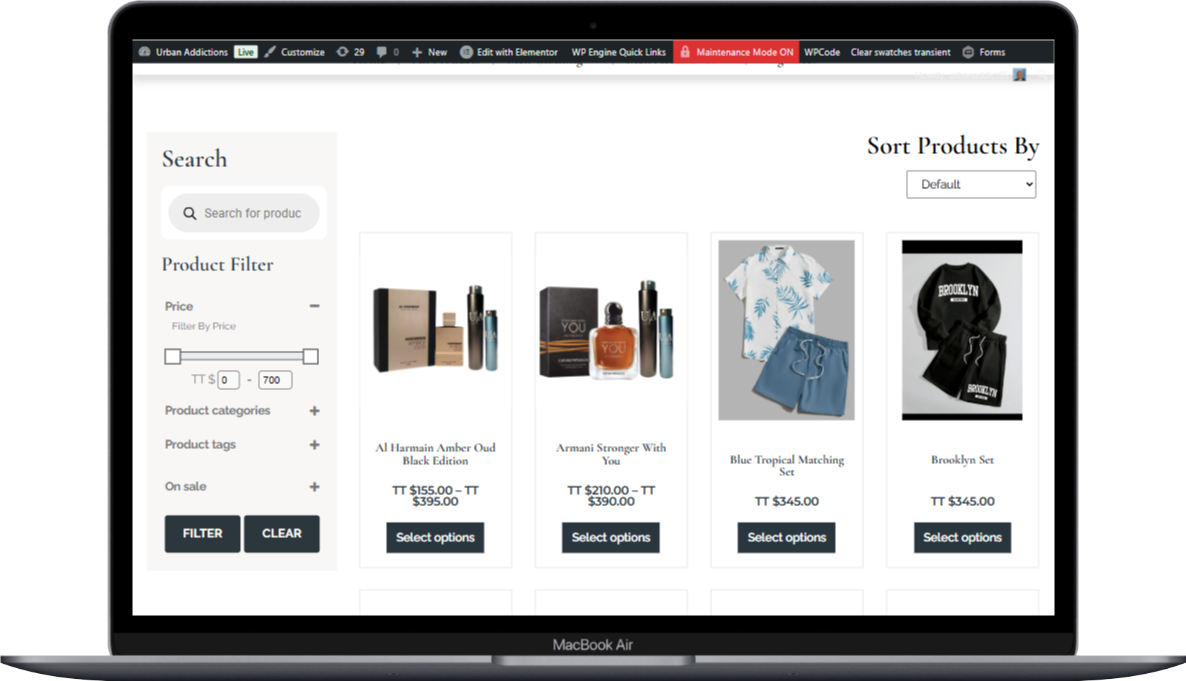
Task: Open Armani Stronger With You title link
Action: [x=611, y=454]
